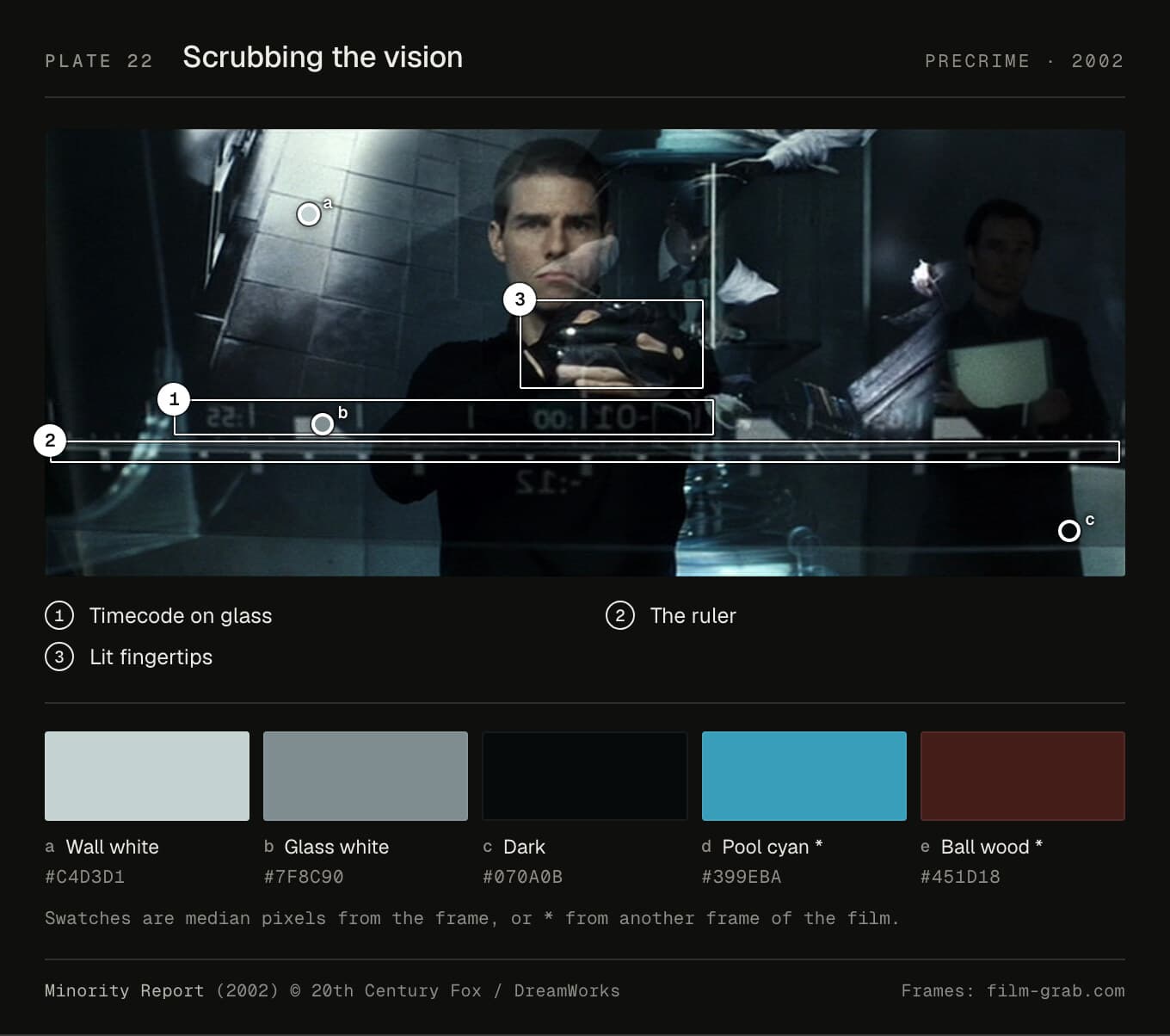
Task: Pick the Glass white color swatch
Action: pyautogui.click(x=366, y=776)
